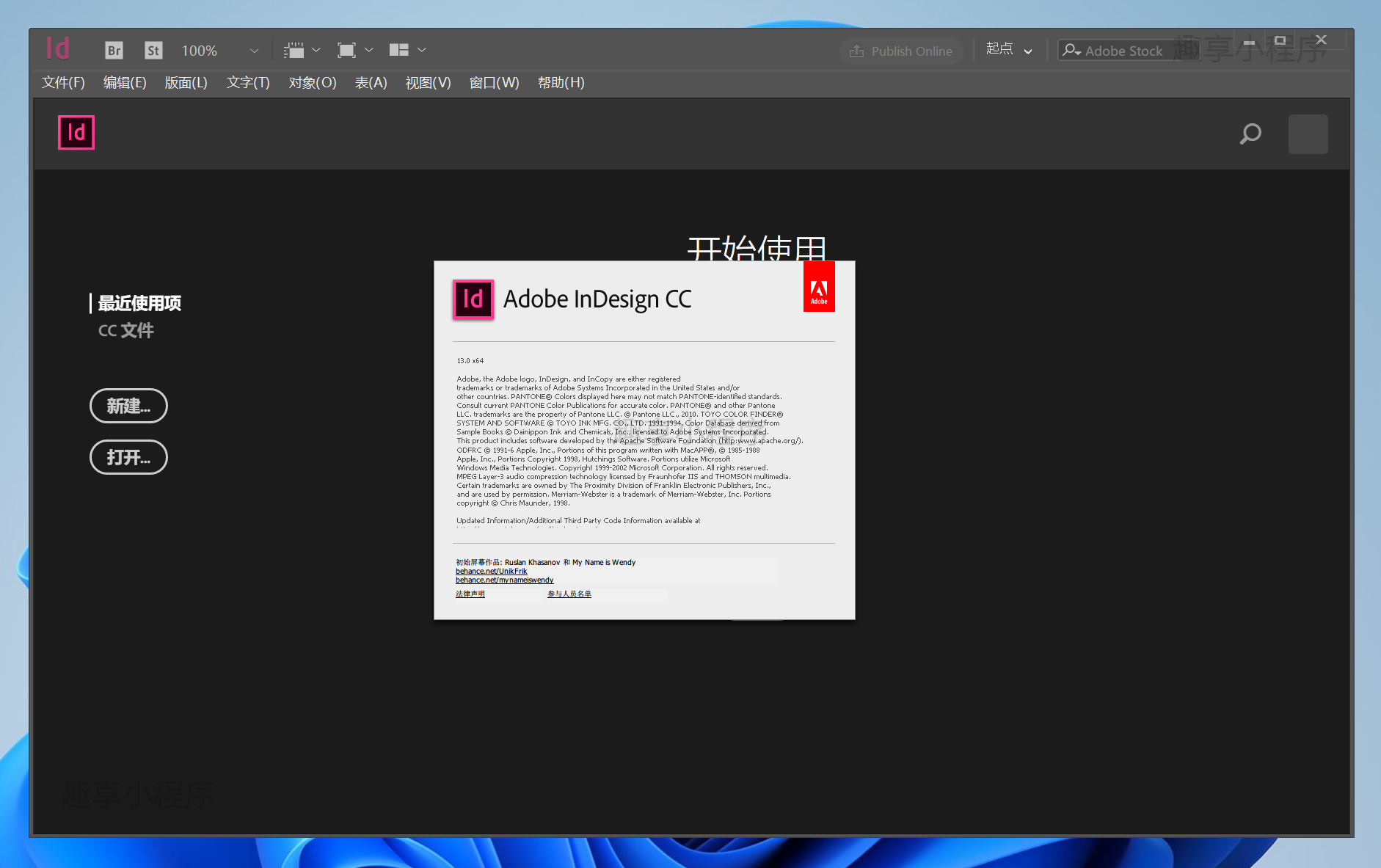Click the search magnifier icon

(x=1250, y=134)
